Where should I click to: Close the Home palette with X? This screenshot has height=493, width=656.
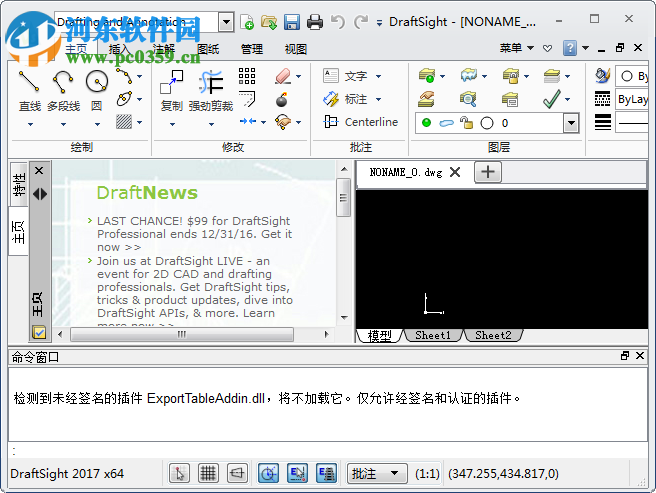(39, 170)
